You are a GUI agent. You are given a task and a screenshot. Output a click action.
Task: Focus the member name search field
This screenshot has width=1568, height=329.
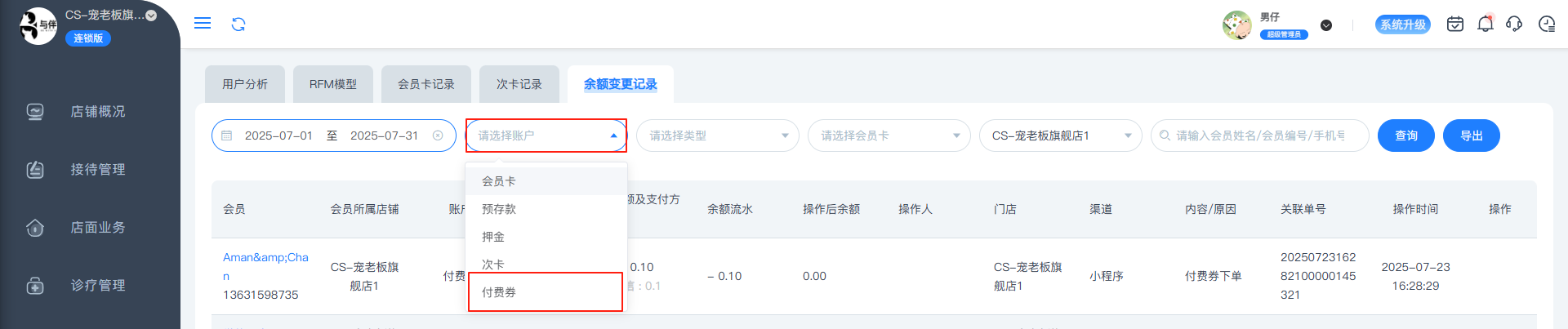coord(1260,136)
